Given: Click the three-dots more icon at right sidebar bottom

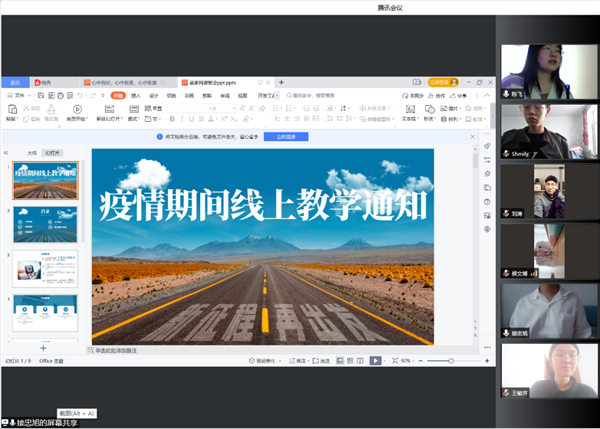Looking at the screenshot, I should click(x=487, y=347).
